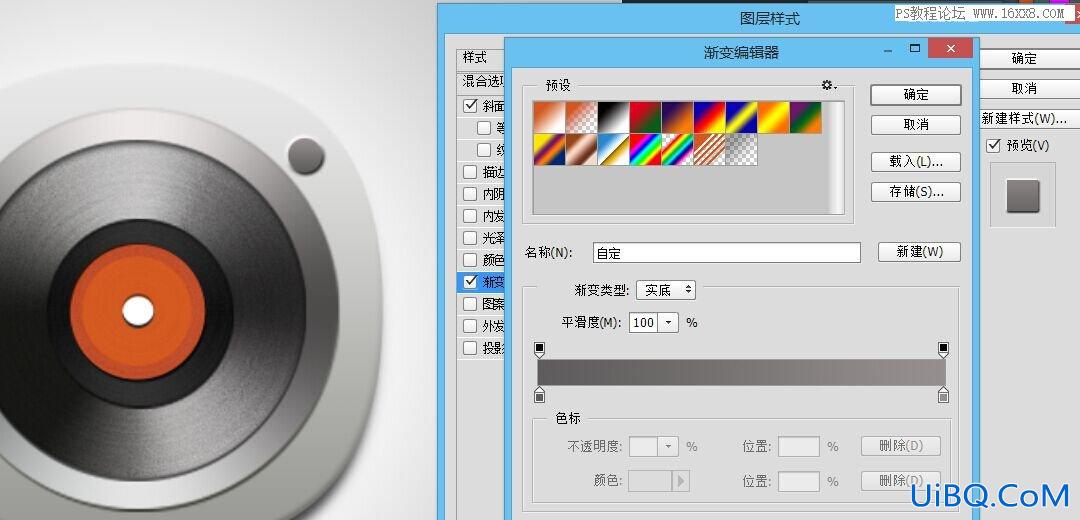Screen dimensions: 1080x520
Task: Select the left opacity stop above the gradient bar
Action: pyautogui.click(x=539, y=350)
